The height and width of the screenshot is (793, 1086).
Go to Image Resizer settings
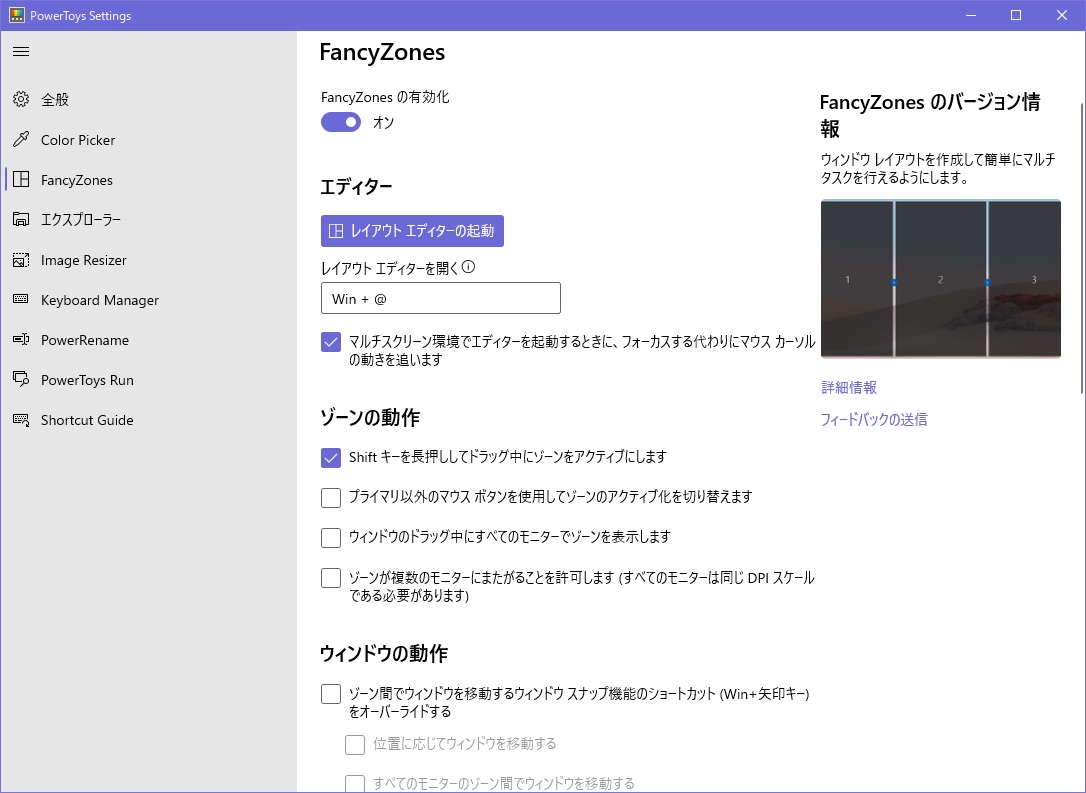point(148,260)
